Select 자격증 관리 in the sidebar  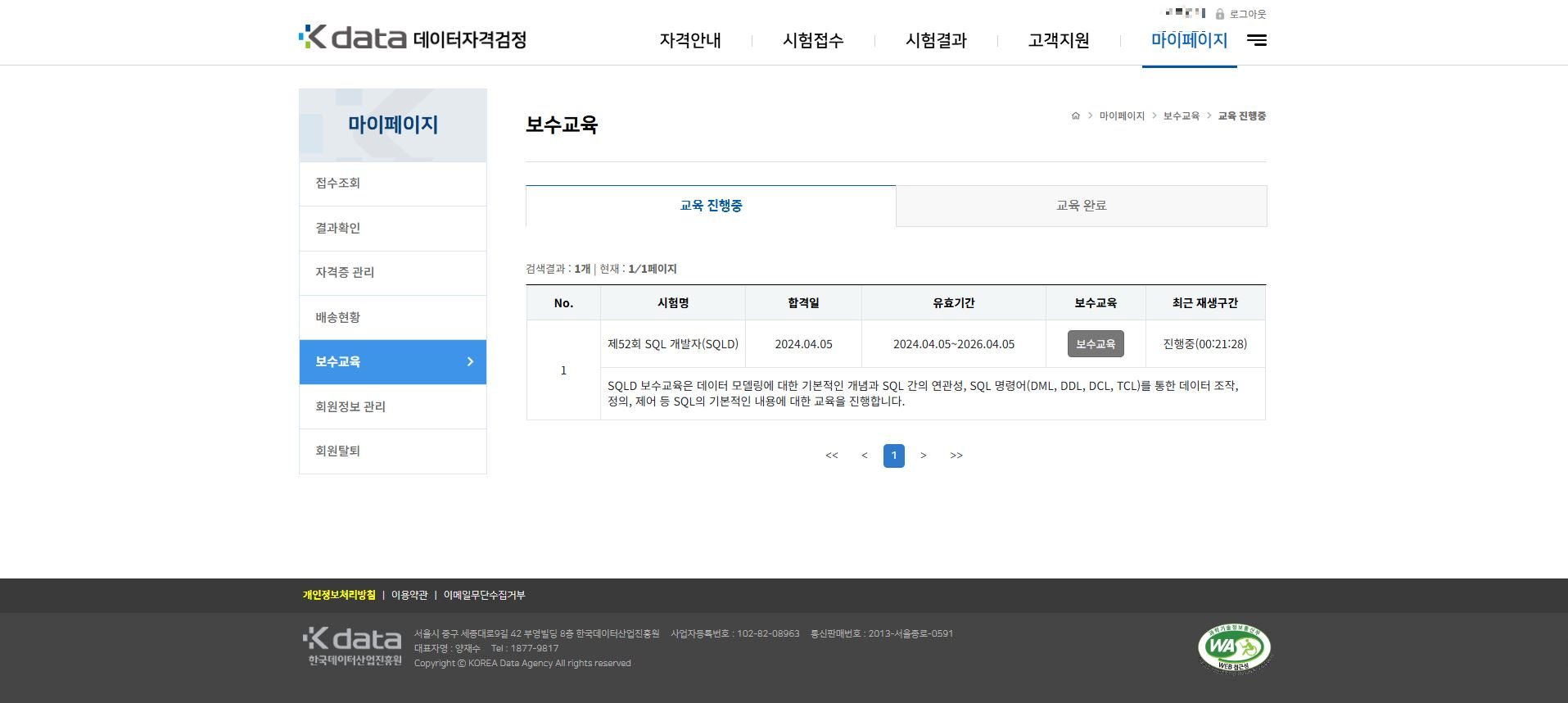393,273
